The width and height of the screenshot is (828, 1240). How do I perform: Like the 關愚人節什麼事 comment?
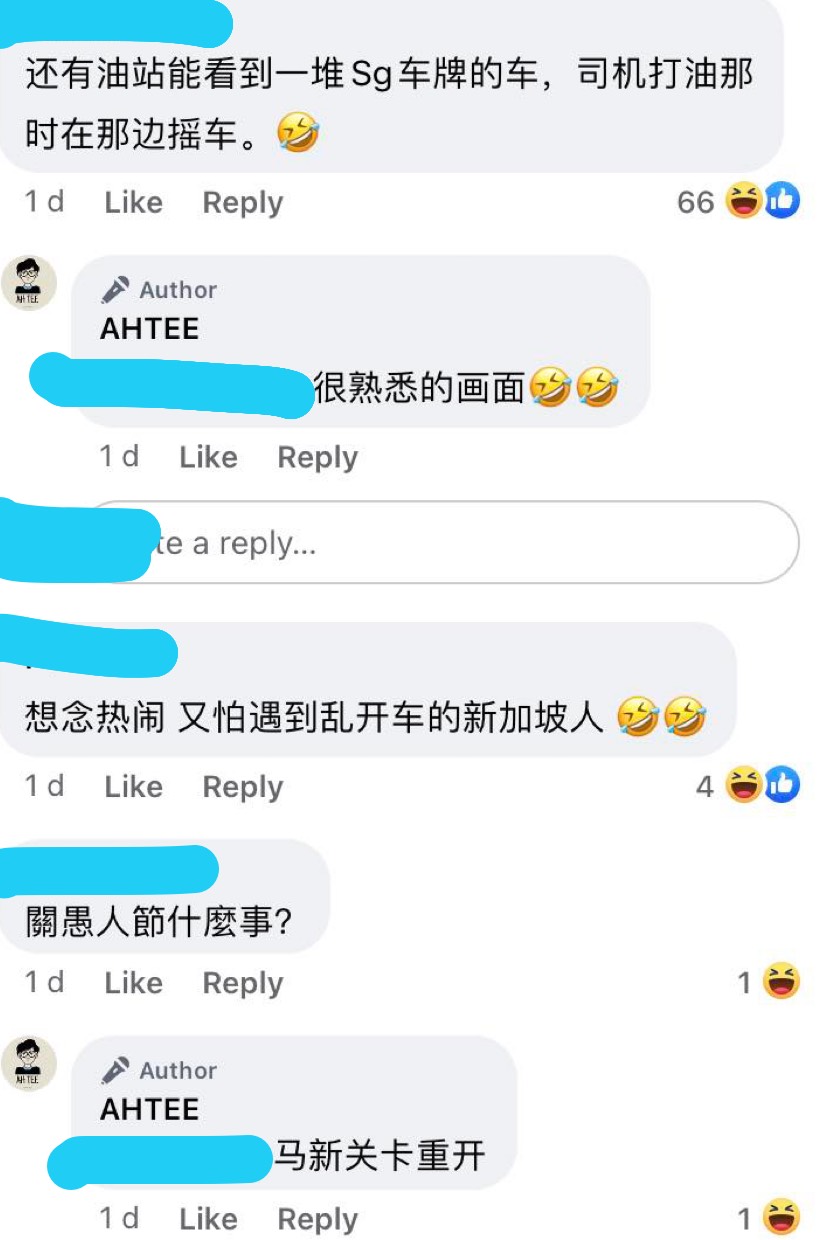tap(133, 983)
